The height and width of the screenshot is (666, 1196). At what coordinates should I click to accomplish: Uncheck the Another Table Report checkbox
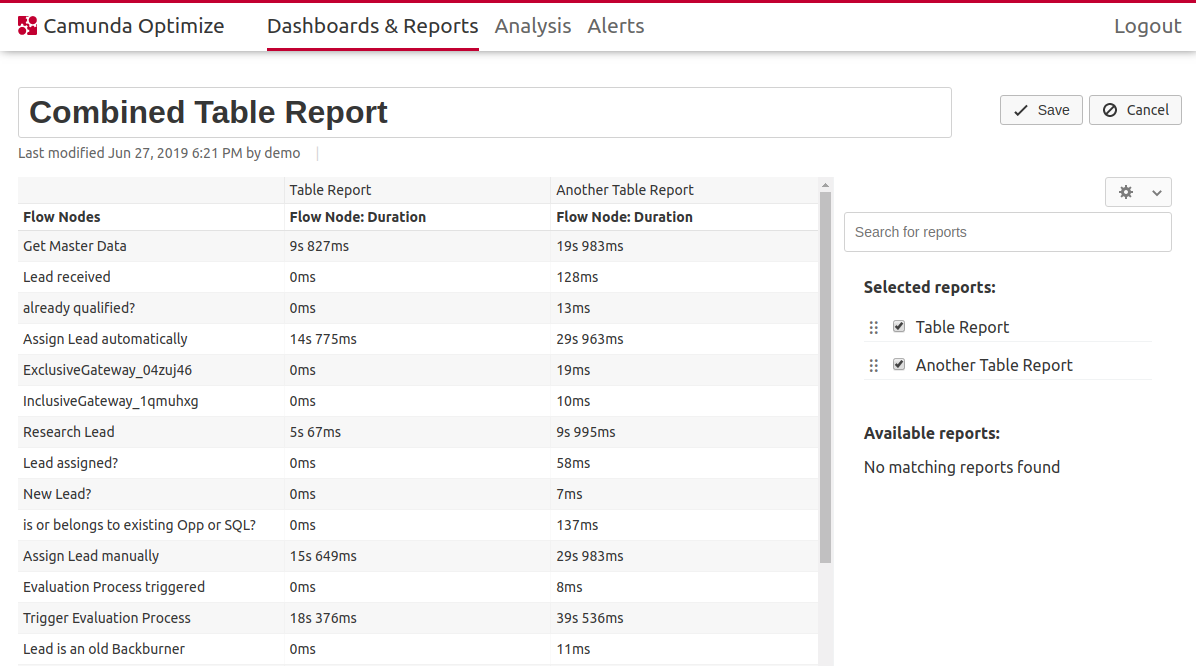pos(899,365)
